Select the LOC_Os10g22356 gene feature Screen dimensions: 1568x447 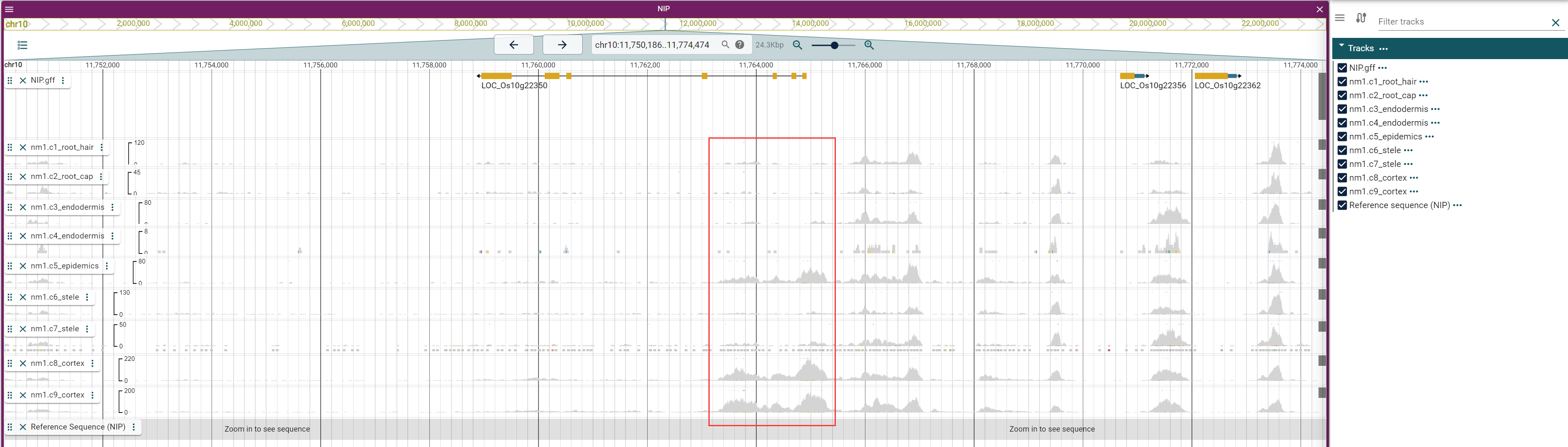1133,76
